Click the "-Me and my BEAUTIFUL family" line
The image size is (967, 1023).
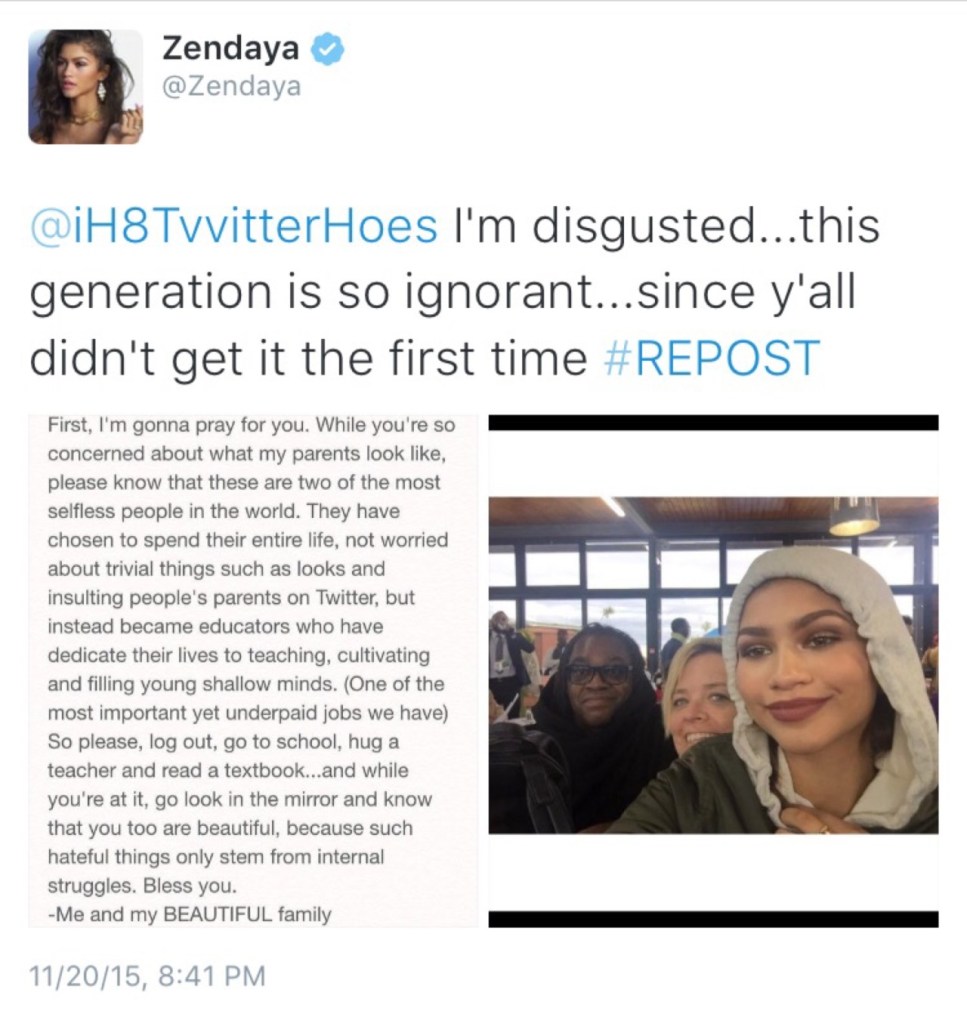coord(189,914)
